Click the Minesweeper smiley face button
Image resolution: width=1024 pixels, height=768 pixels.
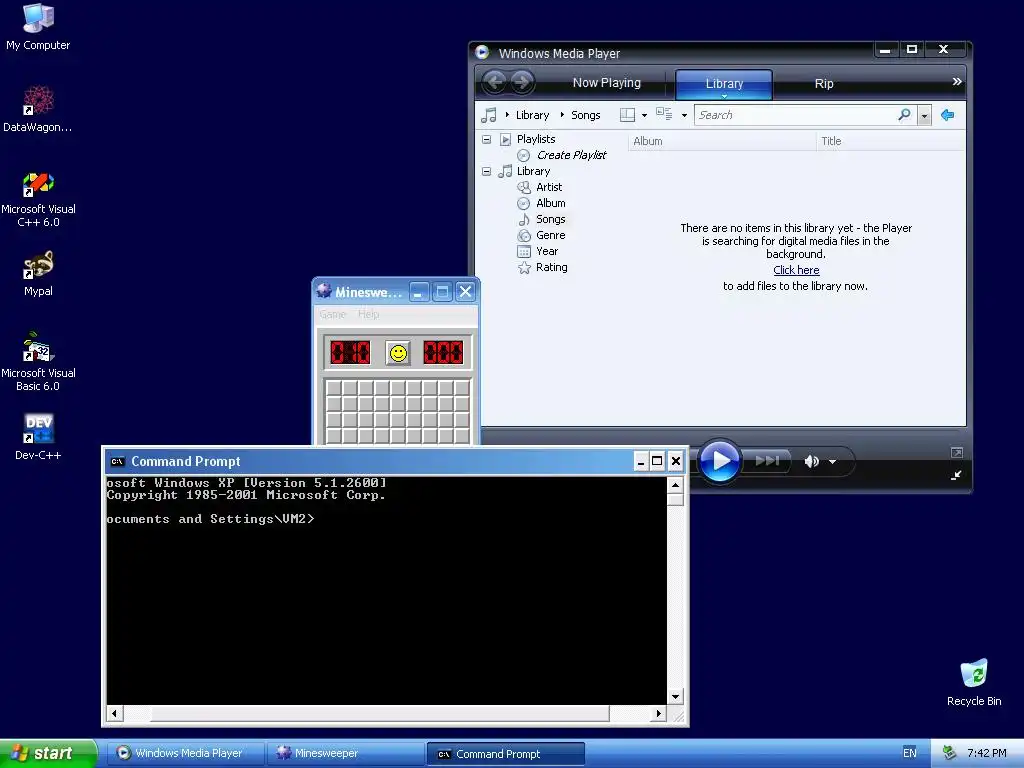[398, 353]
